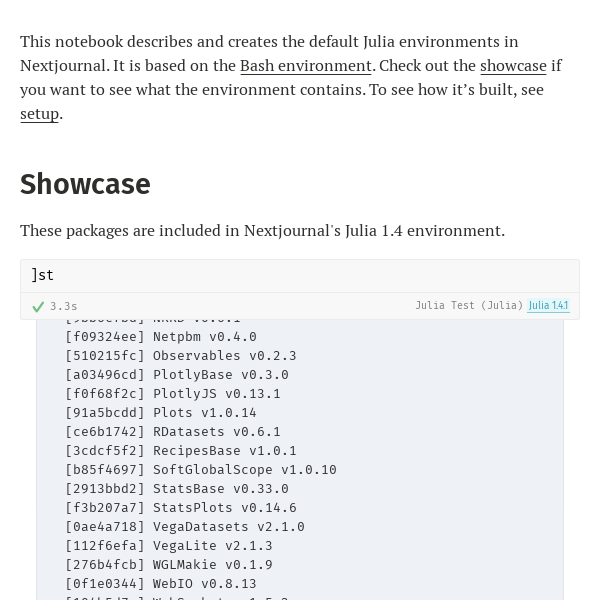Screen dimensions: 600x600
Task: Click the green success checkmark icon
Action: tap(38, 307)
